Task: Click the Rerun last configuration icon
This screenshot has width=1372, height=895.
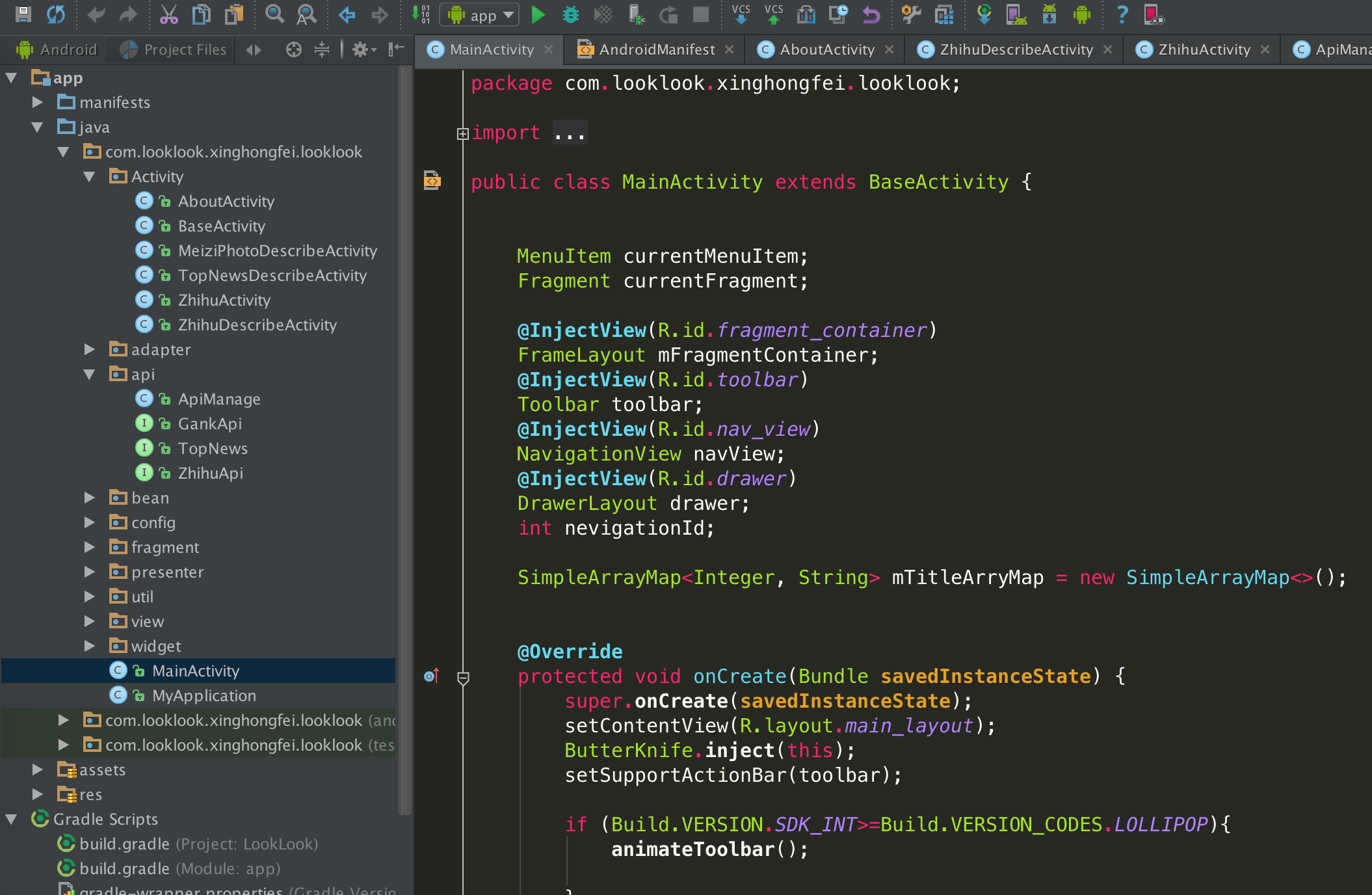Action: pos(667,14)
